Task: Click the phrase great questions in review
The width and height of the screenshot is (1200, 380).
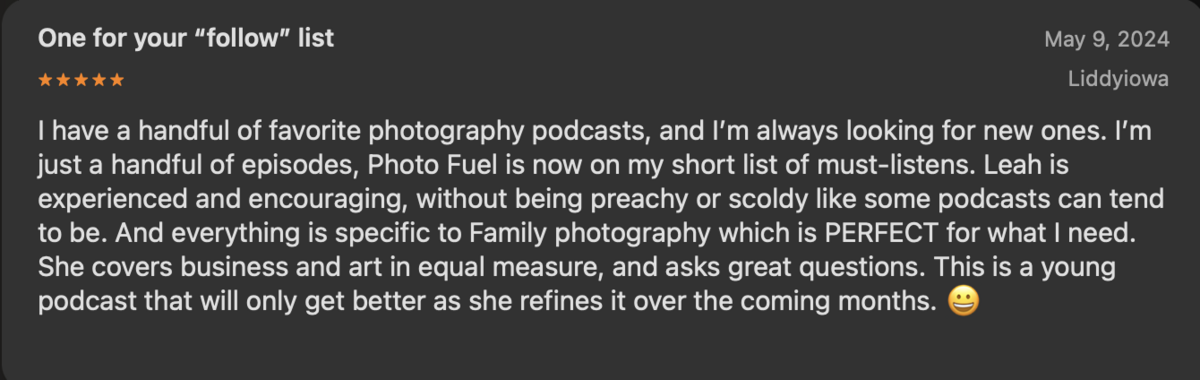Action: click(x=826, y=268)
